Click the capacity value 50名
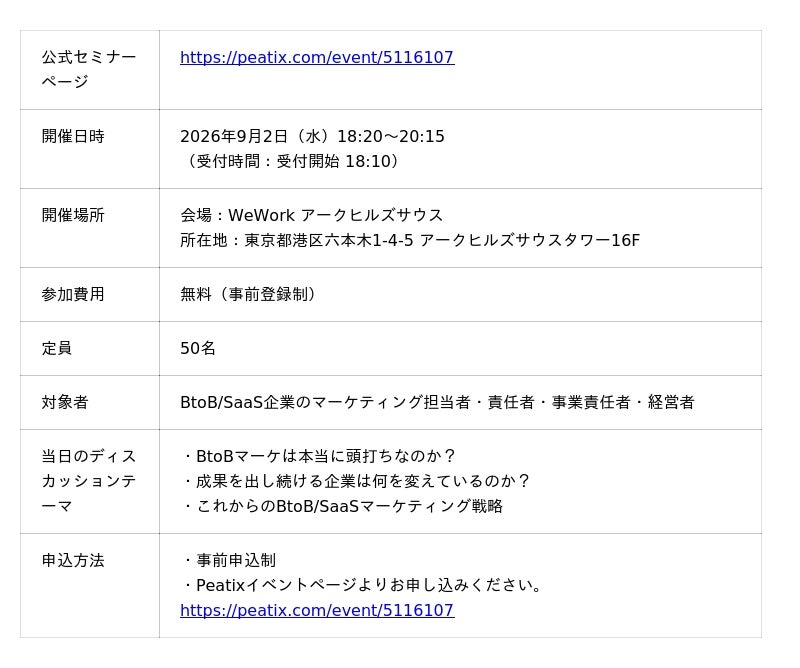 [x=198, y=349]
